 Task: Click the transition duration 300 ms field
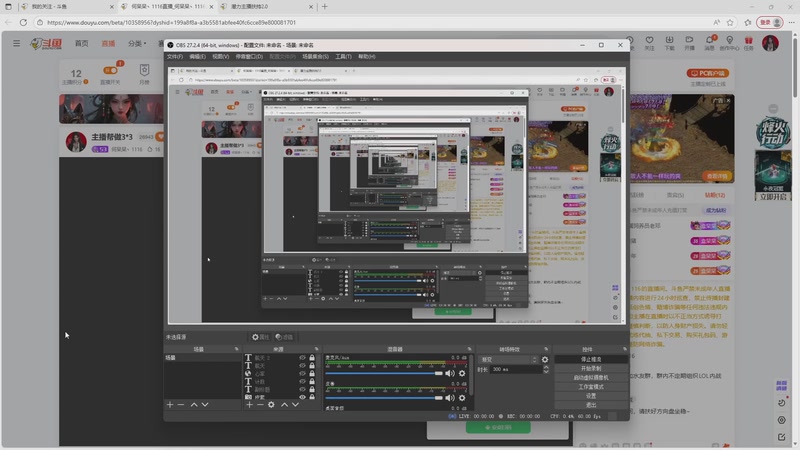coord(516,369)
